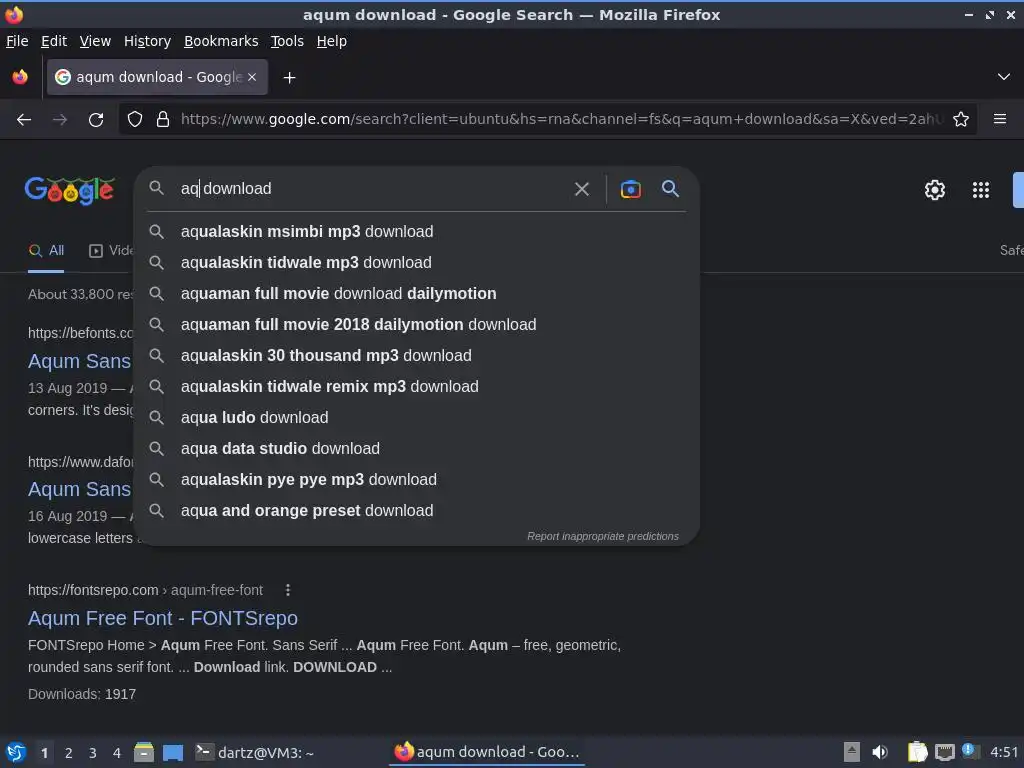Open a new tab with plus

pyautogui.click(x=289, y=78)
